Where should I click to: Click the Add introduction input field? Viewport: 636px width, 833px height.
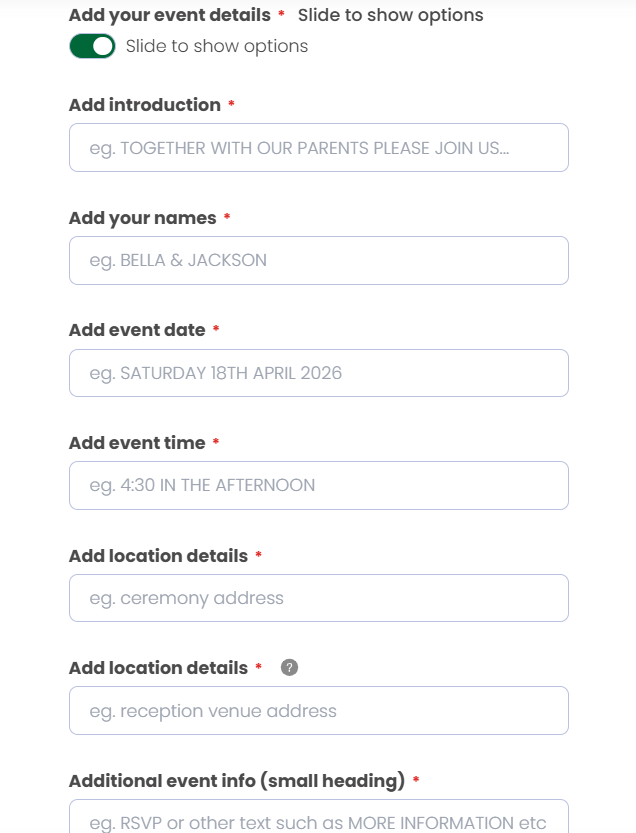(318, 148)
